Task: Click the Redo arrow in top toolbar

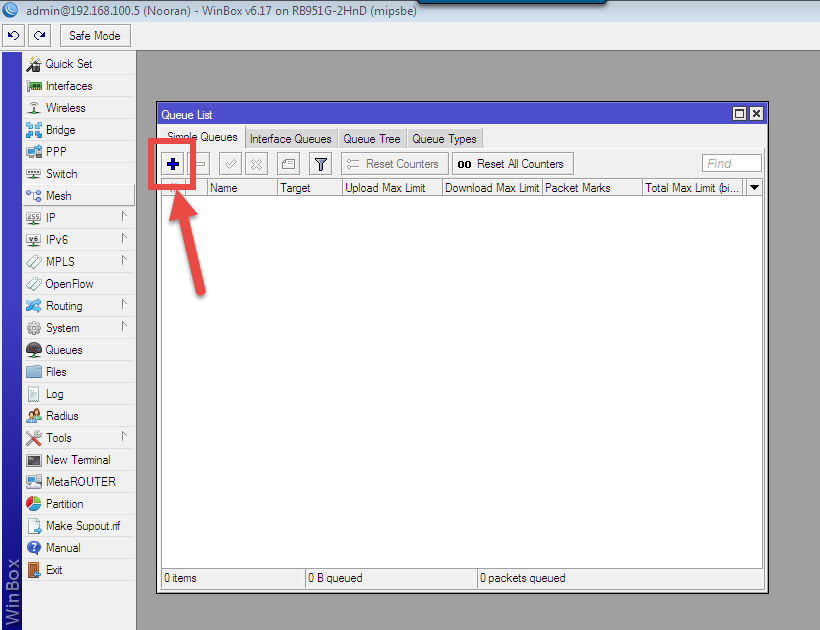Action: 39,36
